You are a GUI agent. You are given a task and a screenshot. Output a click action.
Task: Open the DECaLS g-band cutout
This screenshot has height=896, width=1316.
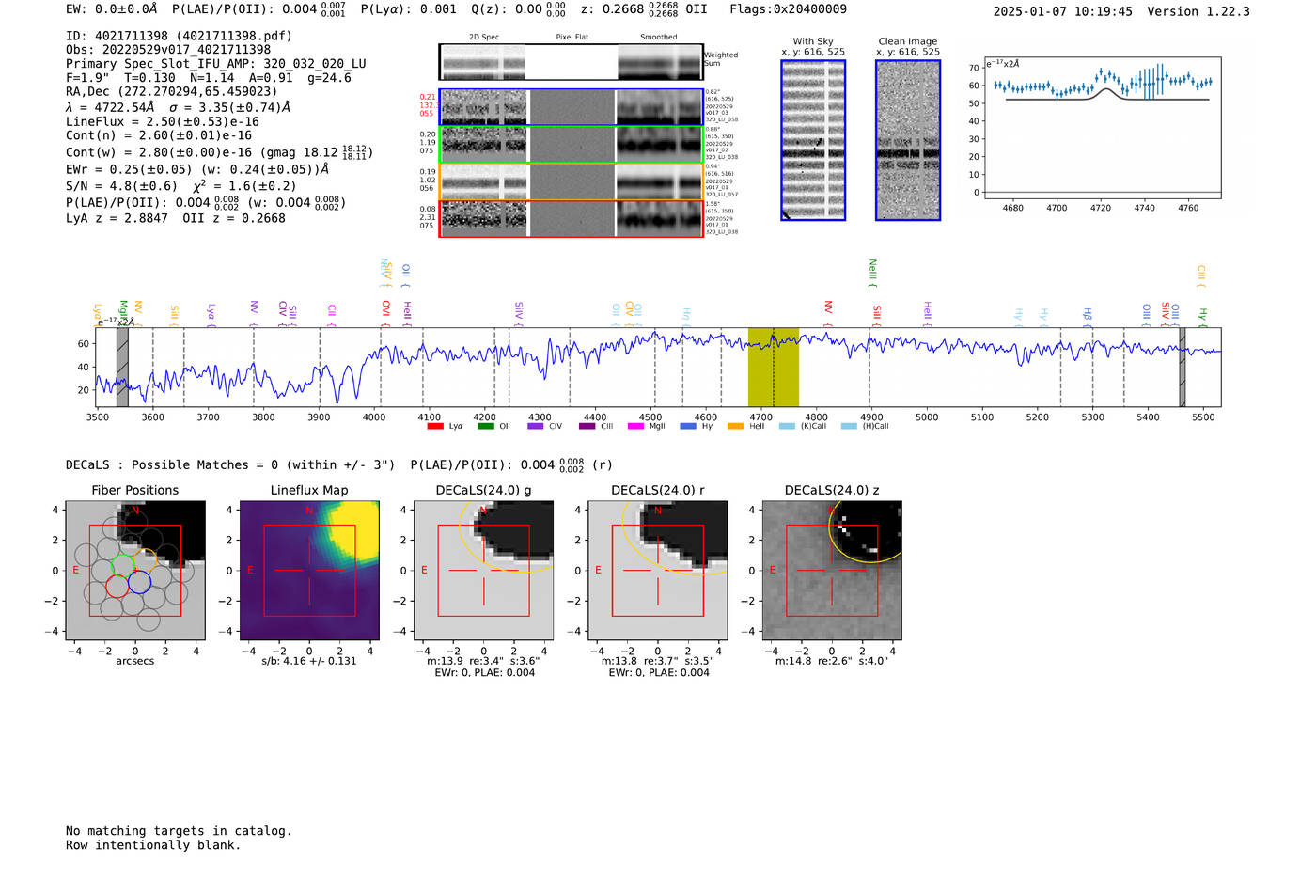click(x=483, y=571)
